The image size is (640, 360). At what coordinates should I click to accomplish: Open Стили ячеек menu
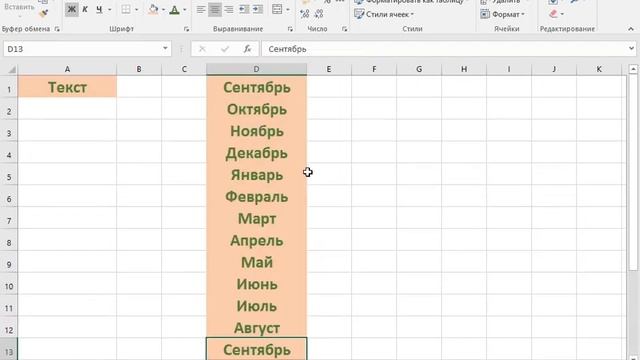384,14
